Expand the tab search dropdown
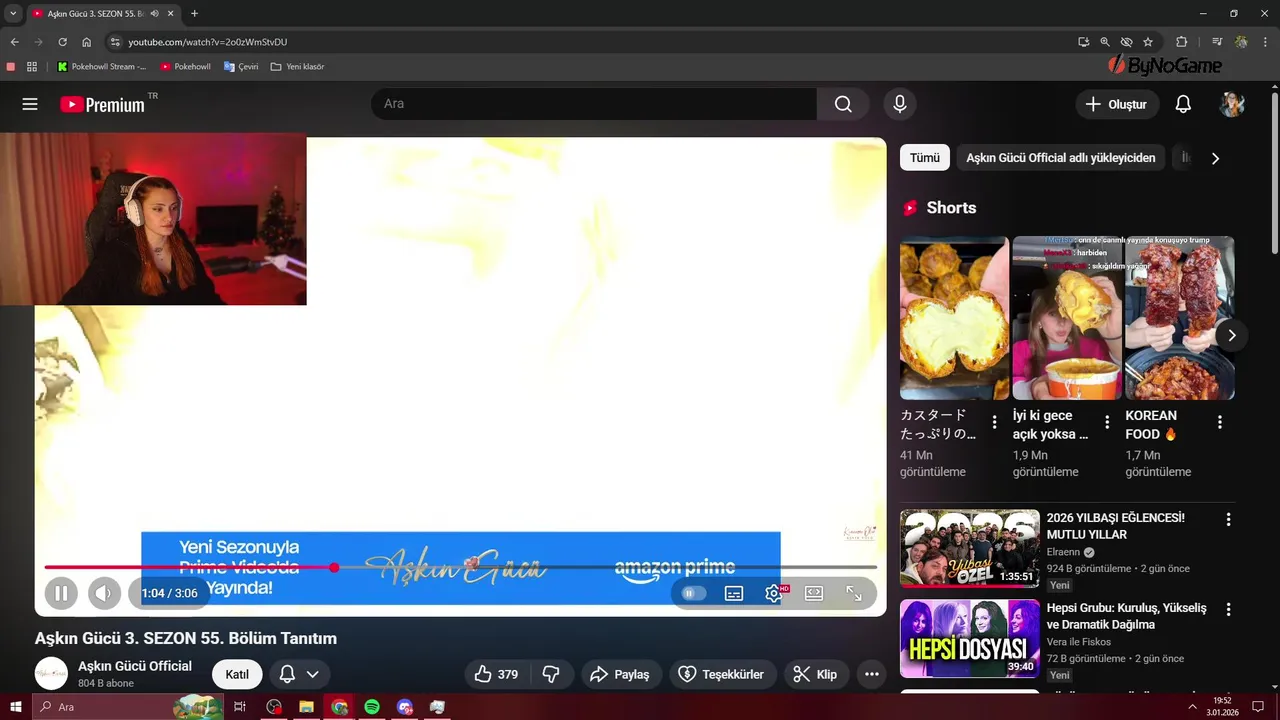Screen dimensions: 1280x720 coord(13,14)
